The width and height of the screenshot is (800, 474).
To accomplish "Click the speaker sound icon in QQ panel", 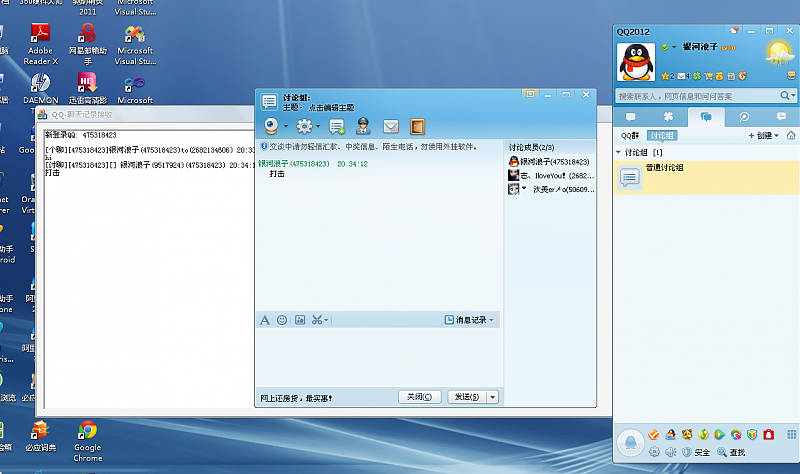I will pyautogui.click(x=671, y=452).
